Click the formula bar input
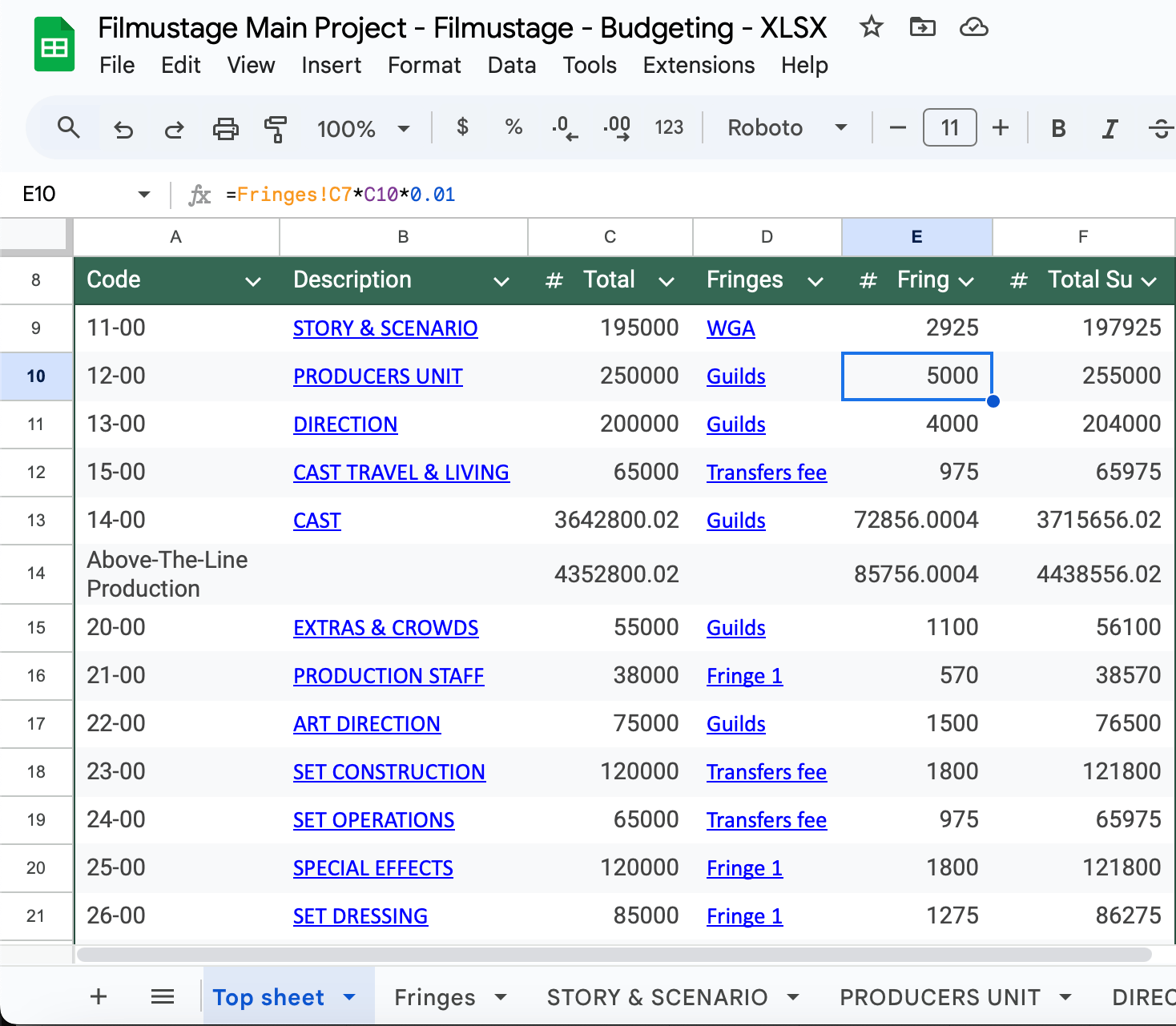This screenshot has height=1026, width=1176. click(x=697, y=195)
